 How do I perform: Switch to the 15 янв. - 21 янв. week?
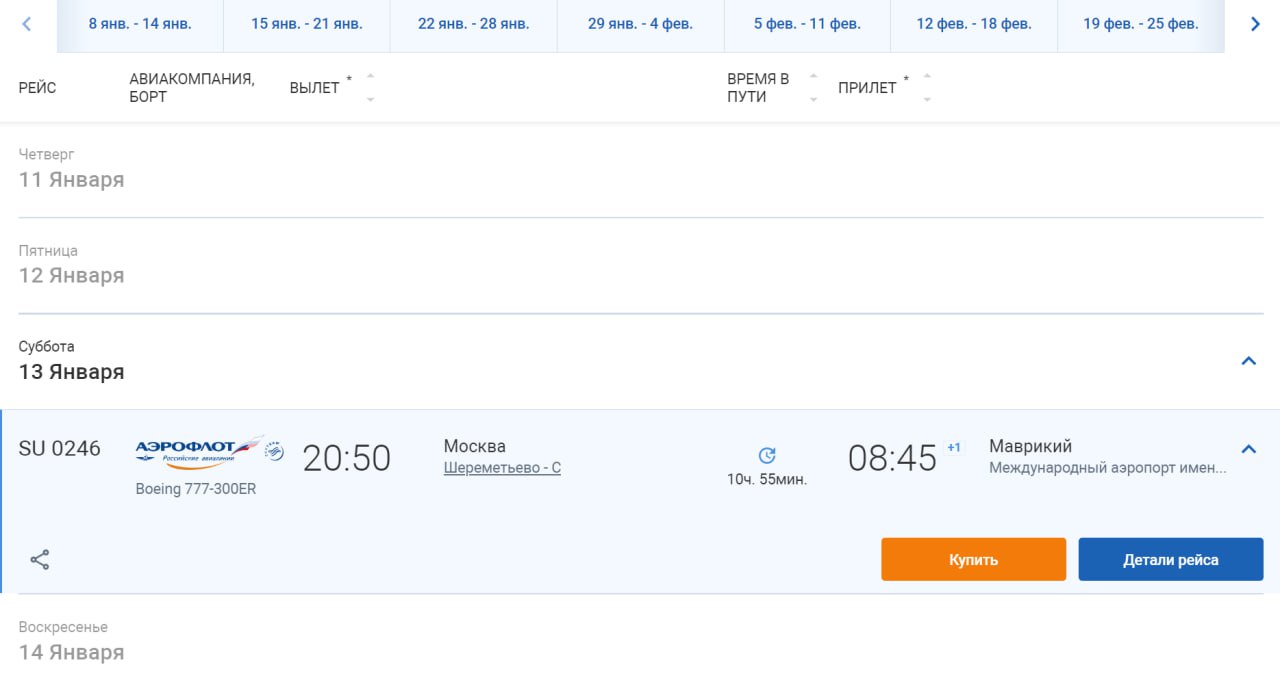coord(306,24)
